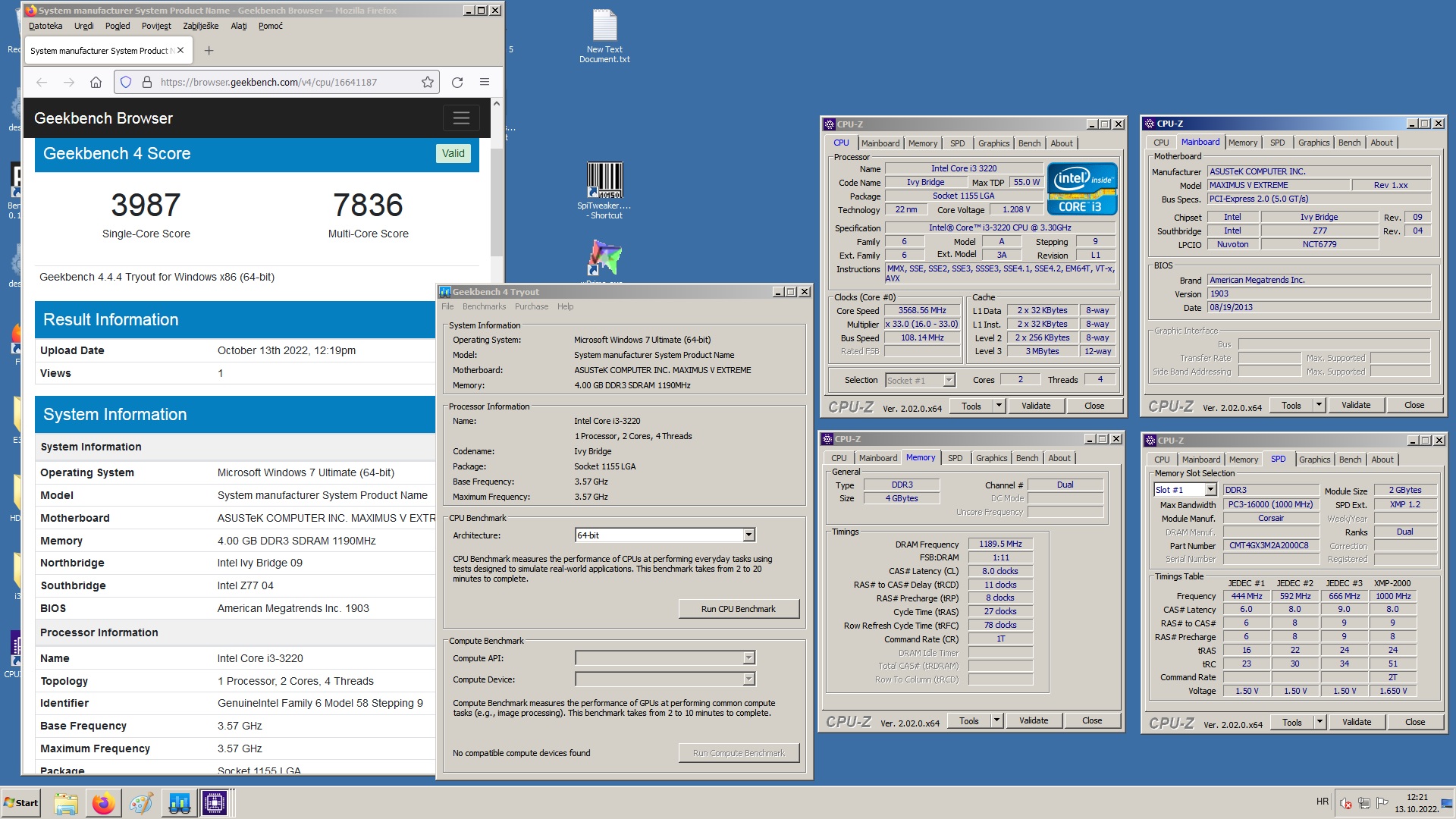Bookmark this page with the star
Image resolution: width=1456 pixels, height=819 pixels.
(x=428, y=82)
